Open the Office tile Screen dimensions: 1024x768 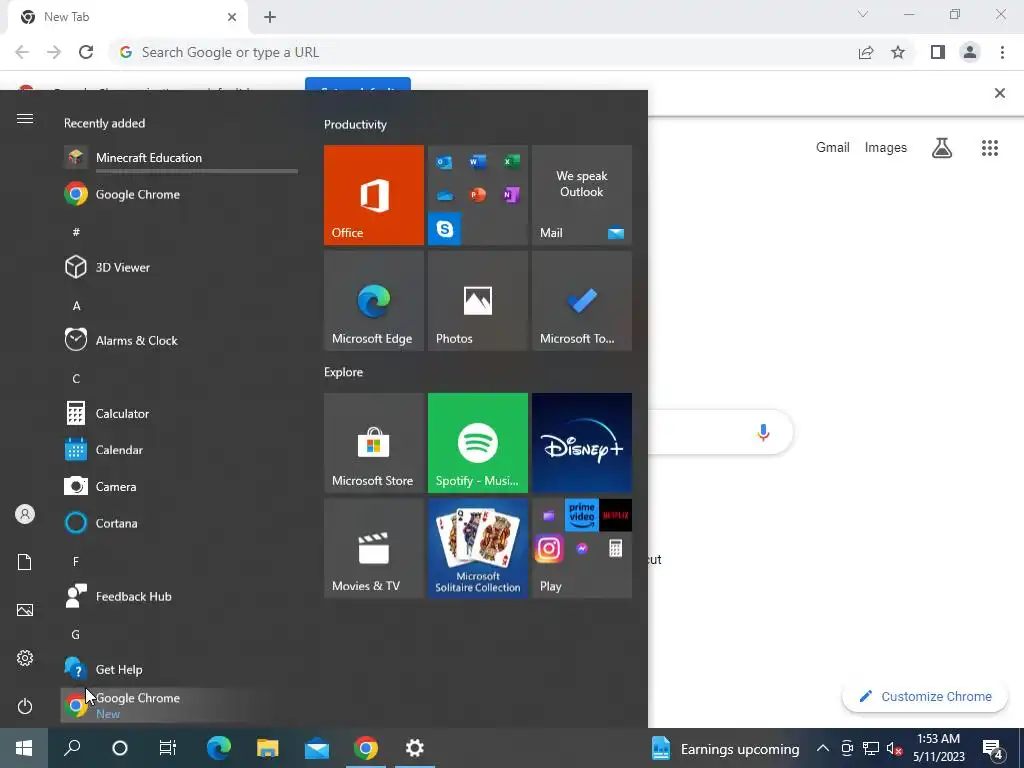[x=374, y=195]
